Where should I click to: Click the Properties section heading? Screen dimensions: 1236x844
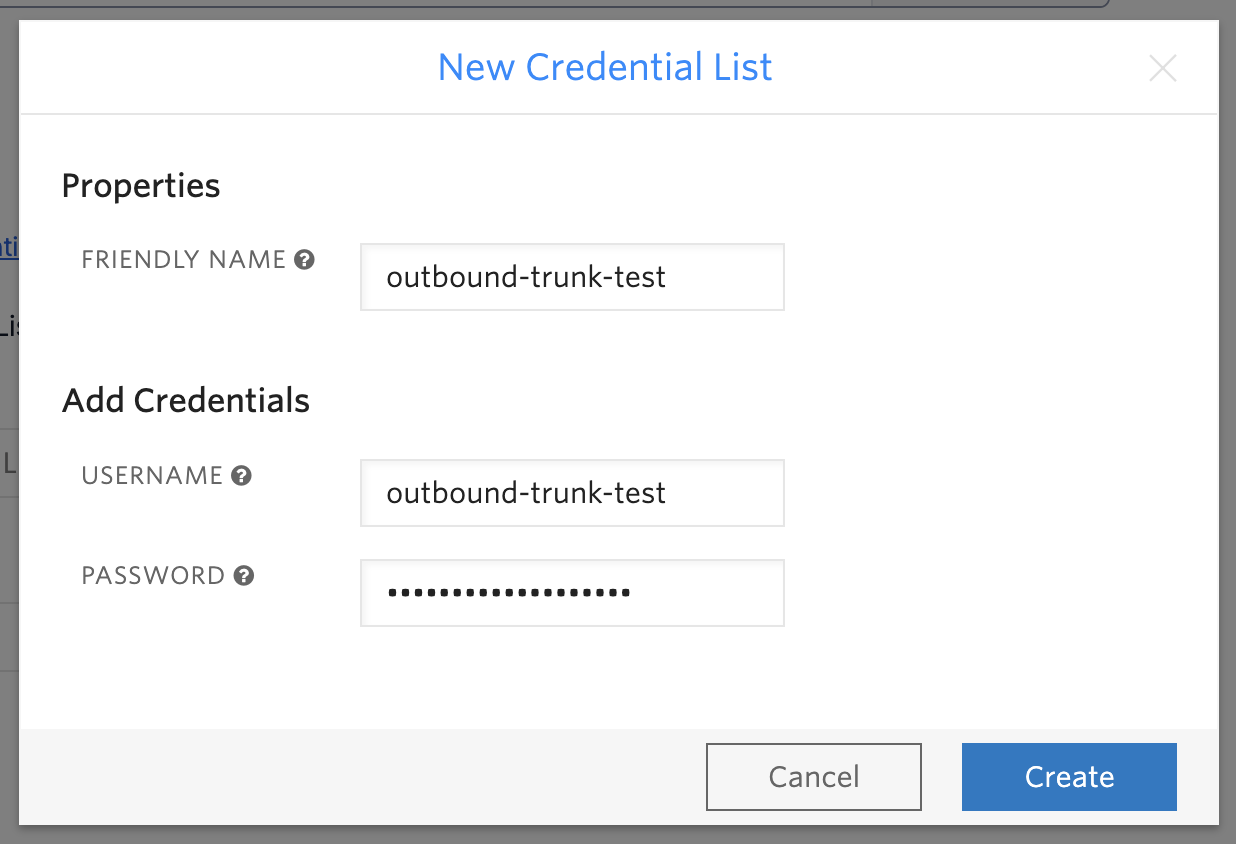(x=141, y=186)
